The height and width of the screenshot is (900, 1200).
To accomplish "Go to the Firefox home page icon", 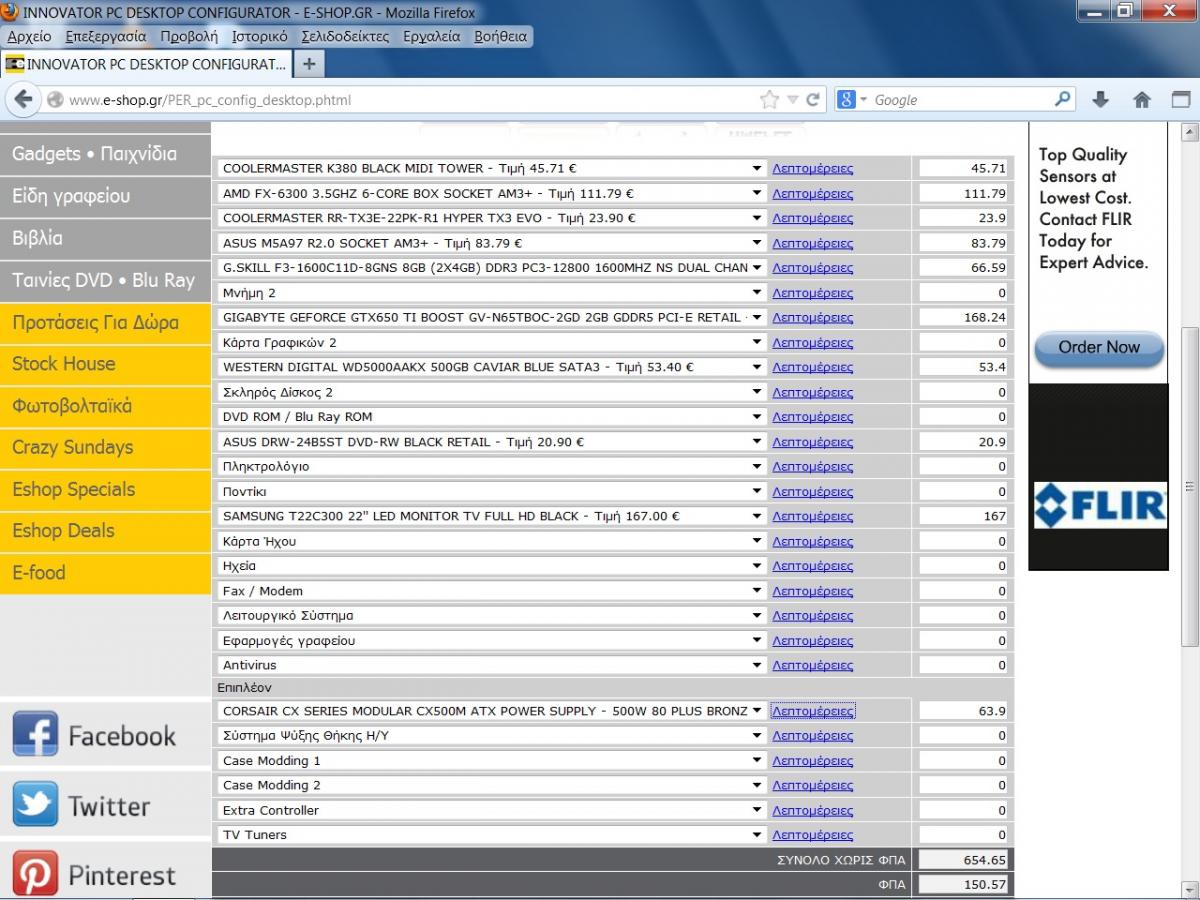I will point(1142,100).
